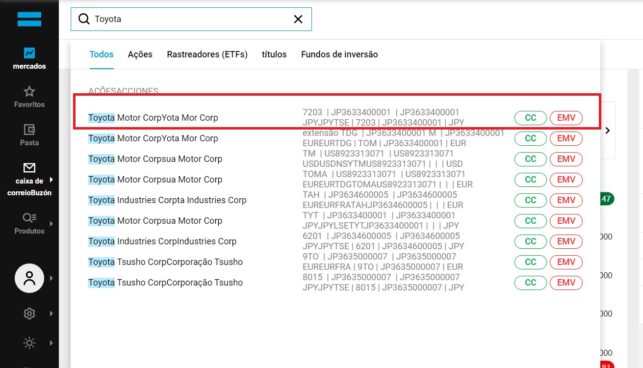Click EMV button for TOMA row
Viewport: 643px width, 368px height.
tap(566, 179)
